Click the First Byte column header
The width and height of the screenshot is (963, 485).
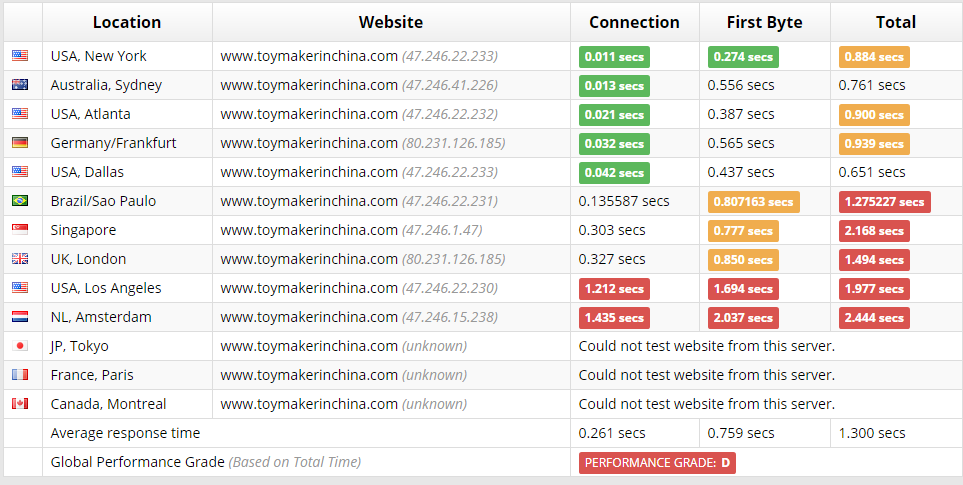(x=765, y=22)
